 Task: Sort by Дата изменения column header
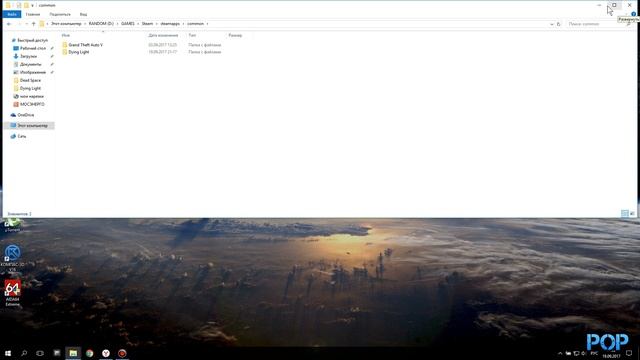pyautogui.click(x=163, y=36)
